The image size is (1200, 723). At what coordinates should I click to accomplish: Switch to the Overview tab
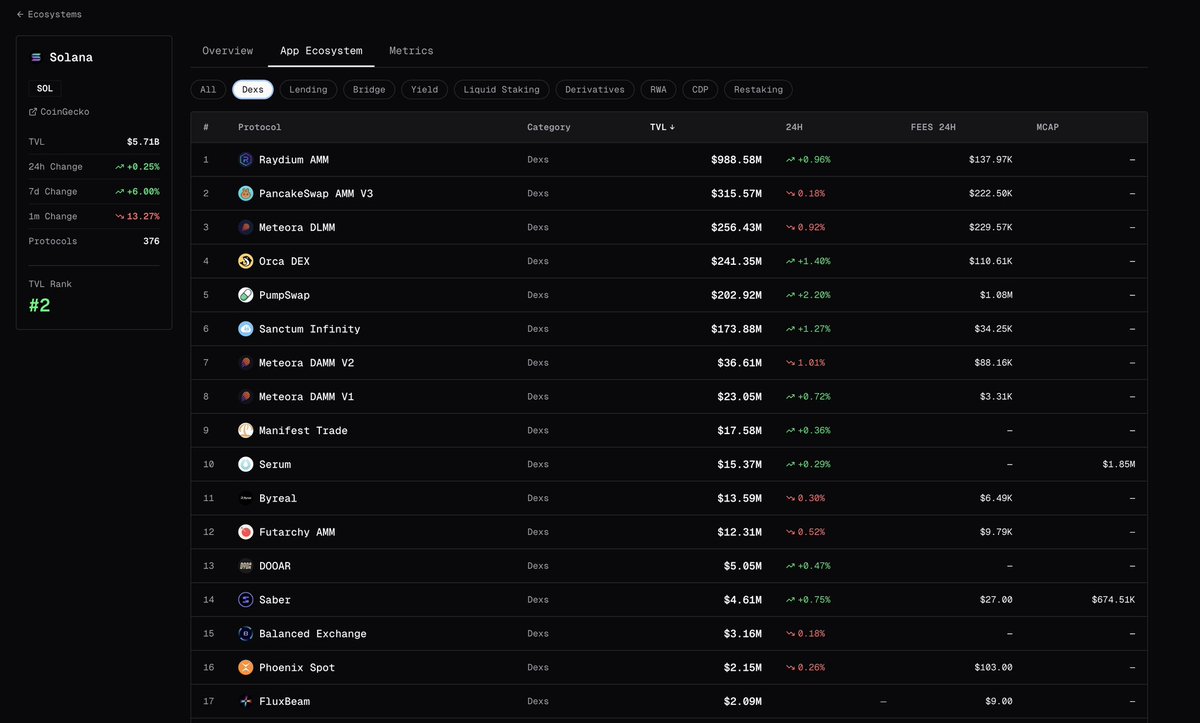tap(228, 51)
